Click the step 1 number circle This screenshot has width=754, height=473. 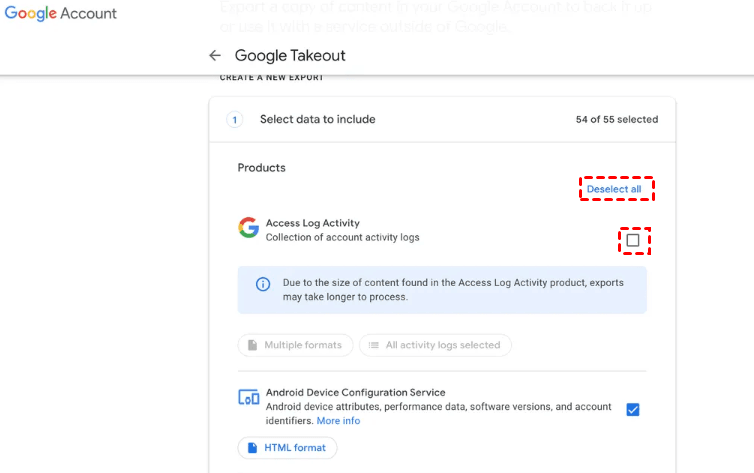pos(235,120)
